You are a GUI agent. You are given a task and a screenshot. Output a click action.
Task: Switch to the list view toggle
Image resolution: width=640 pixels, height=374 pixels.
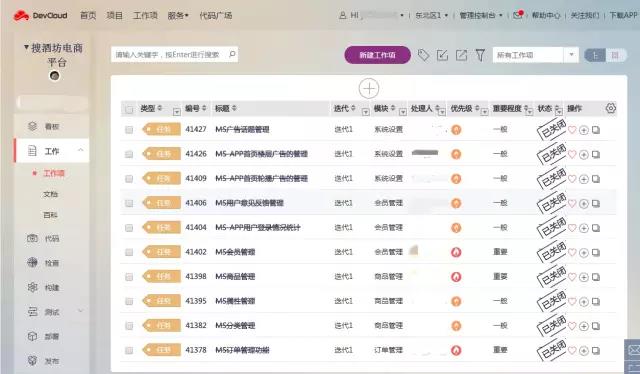click(595, 55)
